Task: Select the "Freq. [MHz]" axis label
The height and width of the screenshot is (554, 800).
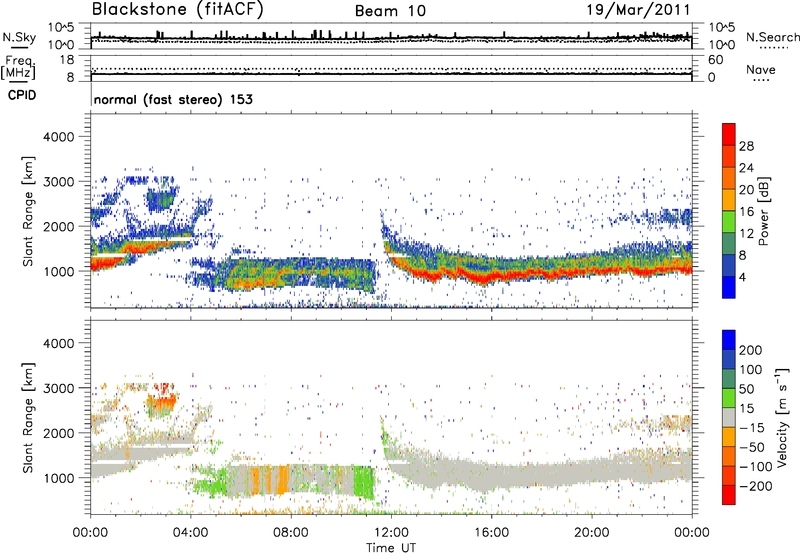Action: 18,68
